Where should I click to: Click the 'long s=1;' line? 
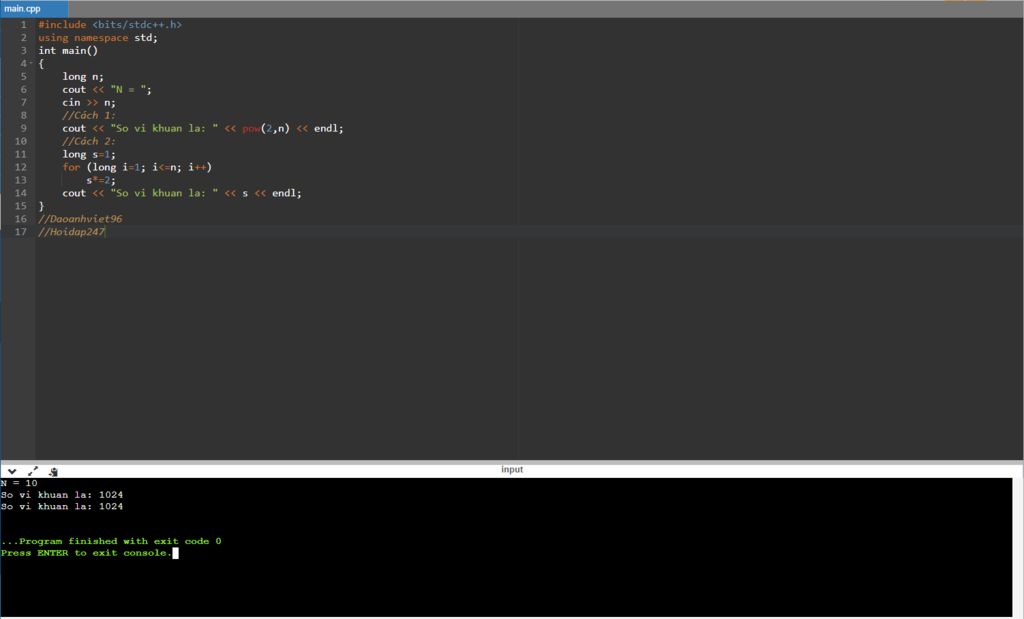(89, 154)
